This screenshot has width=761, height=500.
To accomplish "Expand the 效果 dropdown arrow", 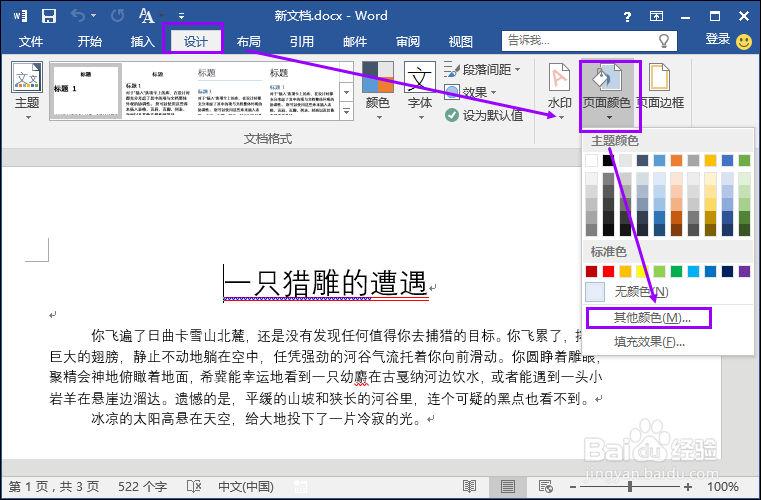I will tap(494, 92).
